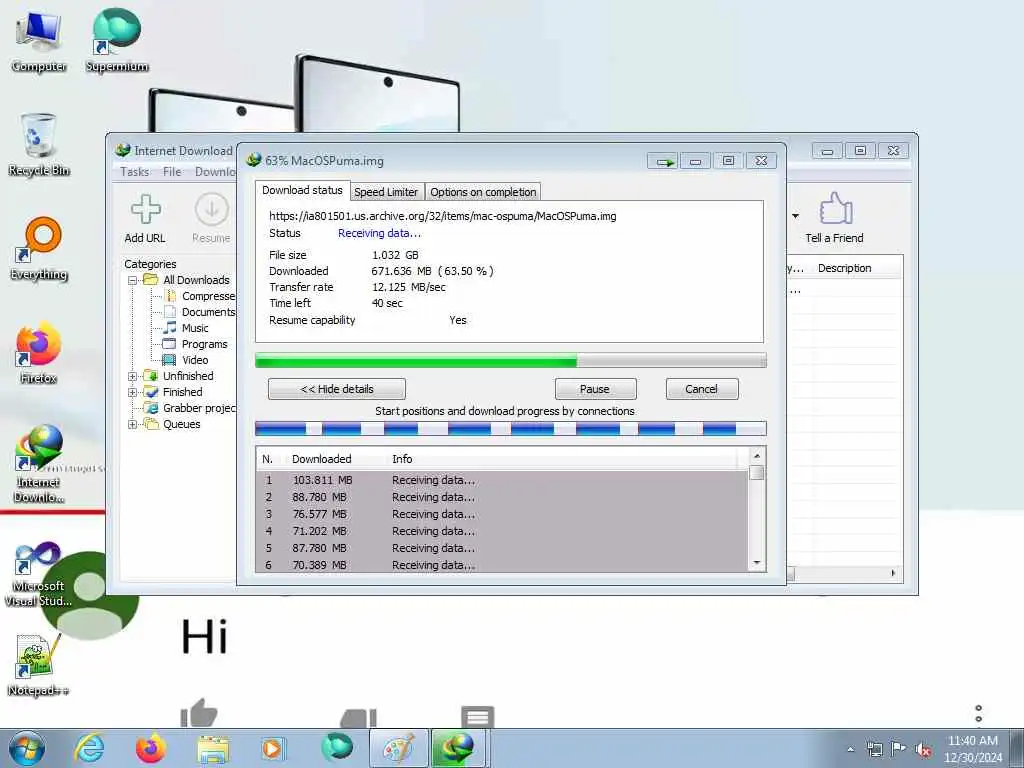
Task: Click the muted volume tray icon
Action: pos(923,750)
